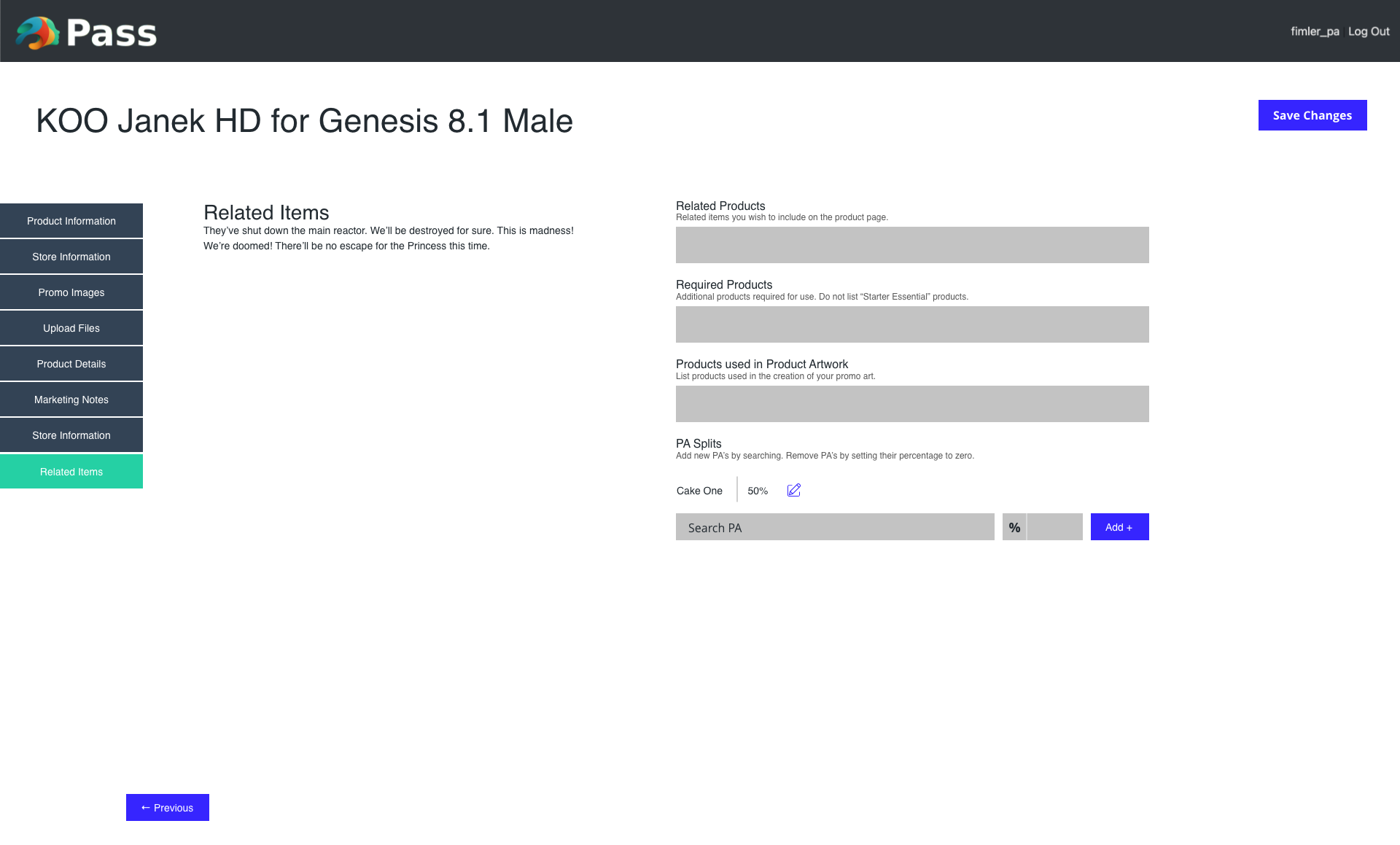Screen dimensions: 1400x845
Task: Go back with the Previous button
Action: (168, 807)
